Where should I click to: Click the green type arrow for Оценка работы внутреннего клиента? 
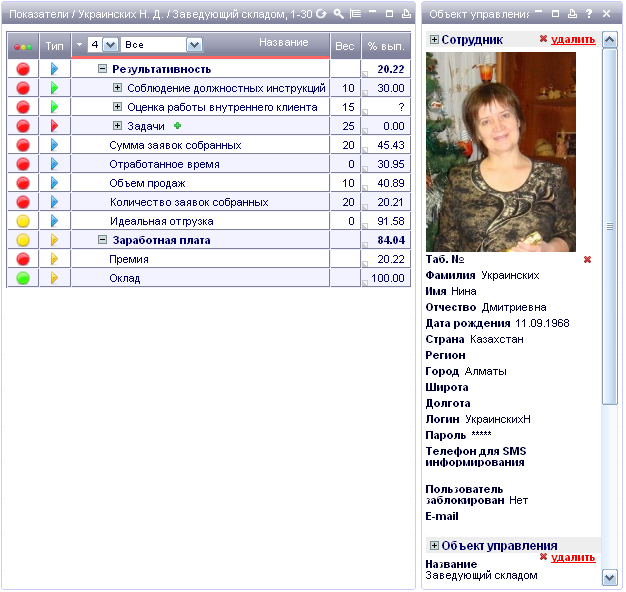pyautogui.click(x=55, y=107)
